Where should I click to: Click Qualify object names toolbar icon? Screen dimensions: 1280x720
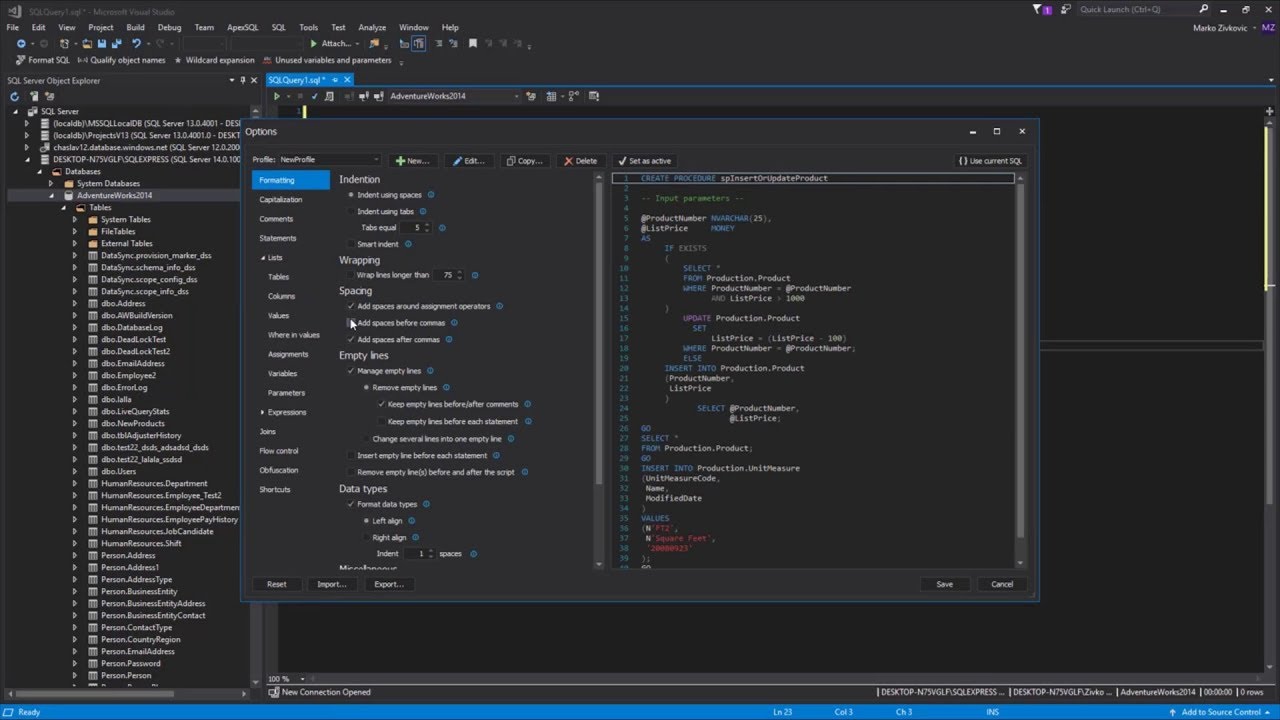(83, 60)
